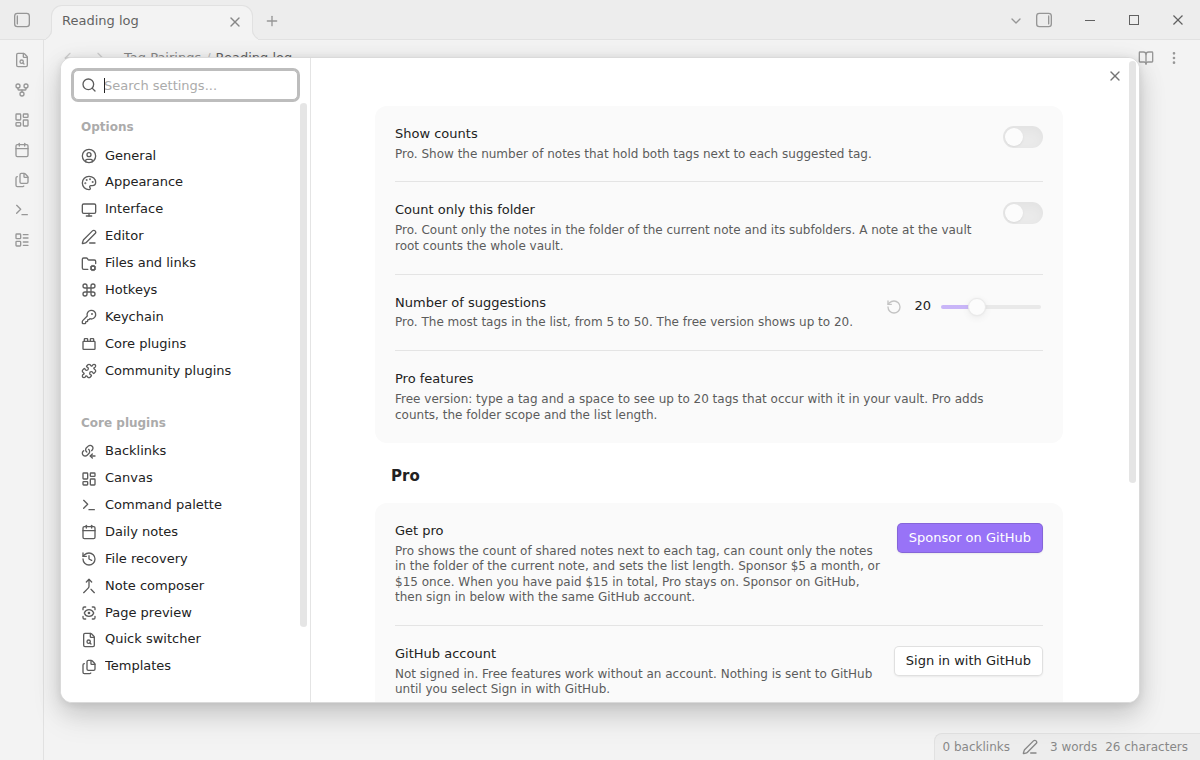Select the Reading log tab

pos(152,21)
